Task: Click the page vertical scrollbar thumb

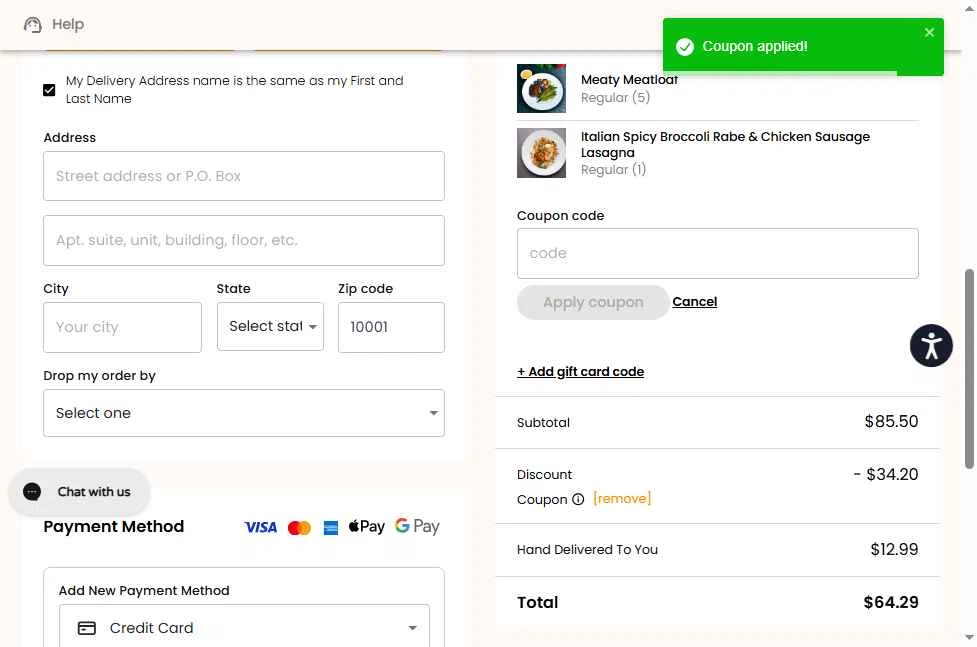Action: click(x=969, y=368)
